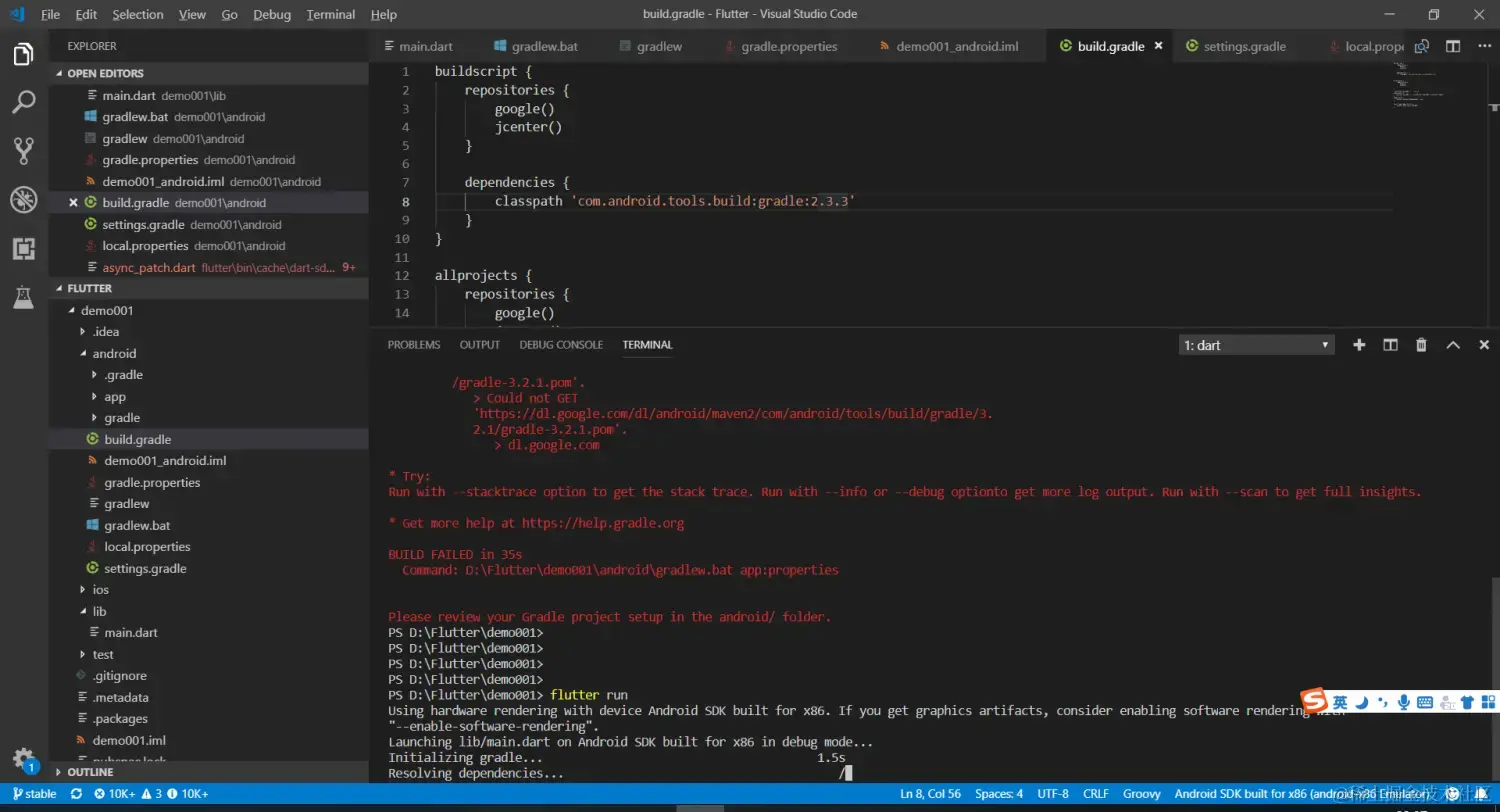Add a new terminal with plus icon
Screen dimensions: 1500x812
(1359, 345)
